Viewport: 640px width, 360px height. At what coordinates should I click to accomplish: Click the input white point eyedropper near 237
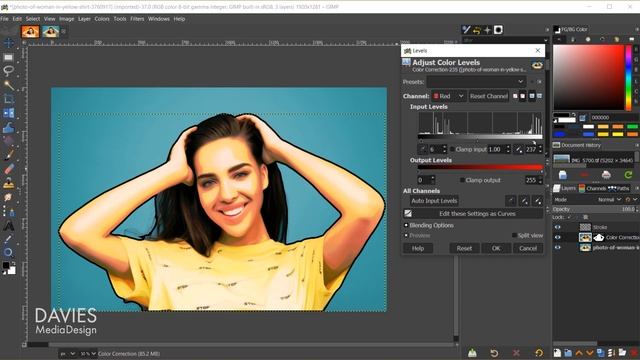tap(518, 149)
